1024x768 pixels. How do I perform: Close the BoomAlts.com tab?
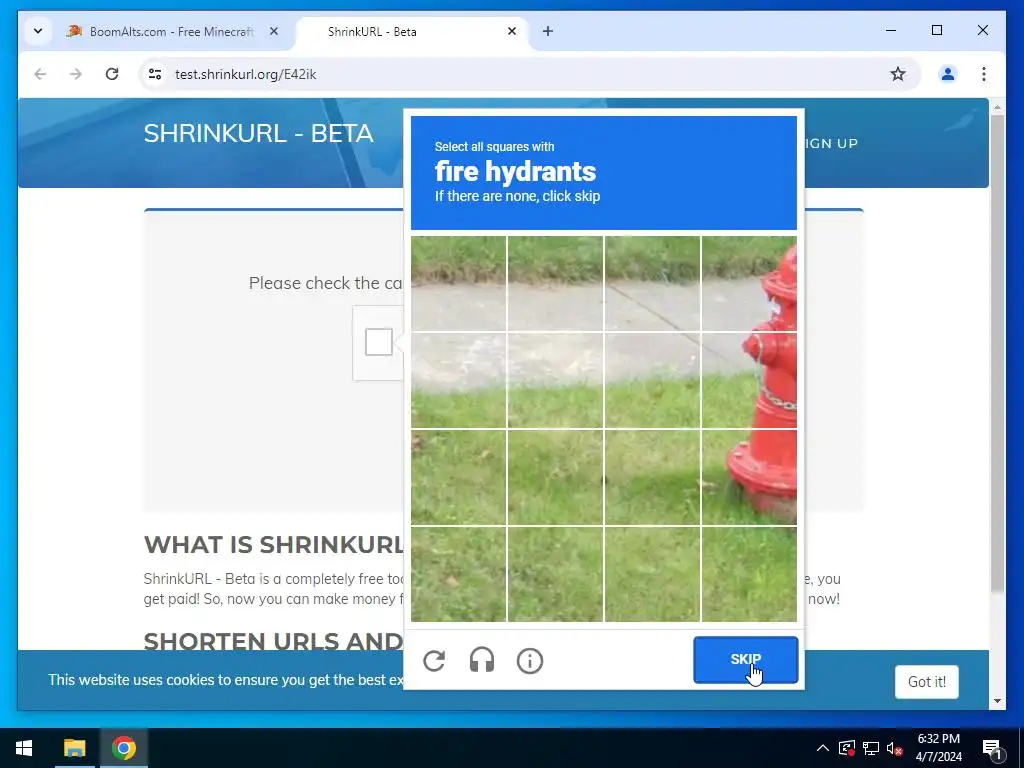274,31
